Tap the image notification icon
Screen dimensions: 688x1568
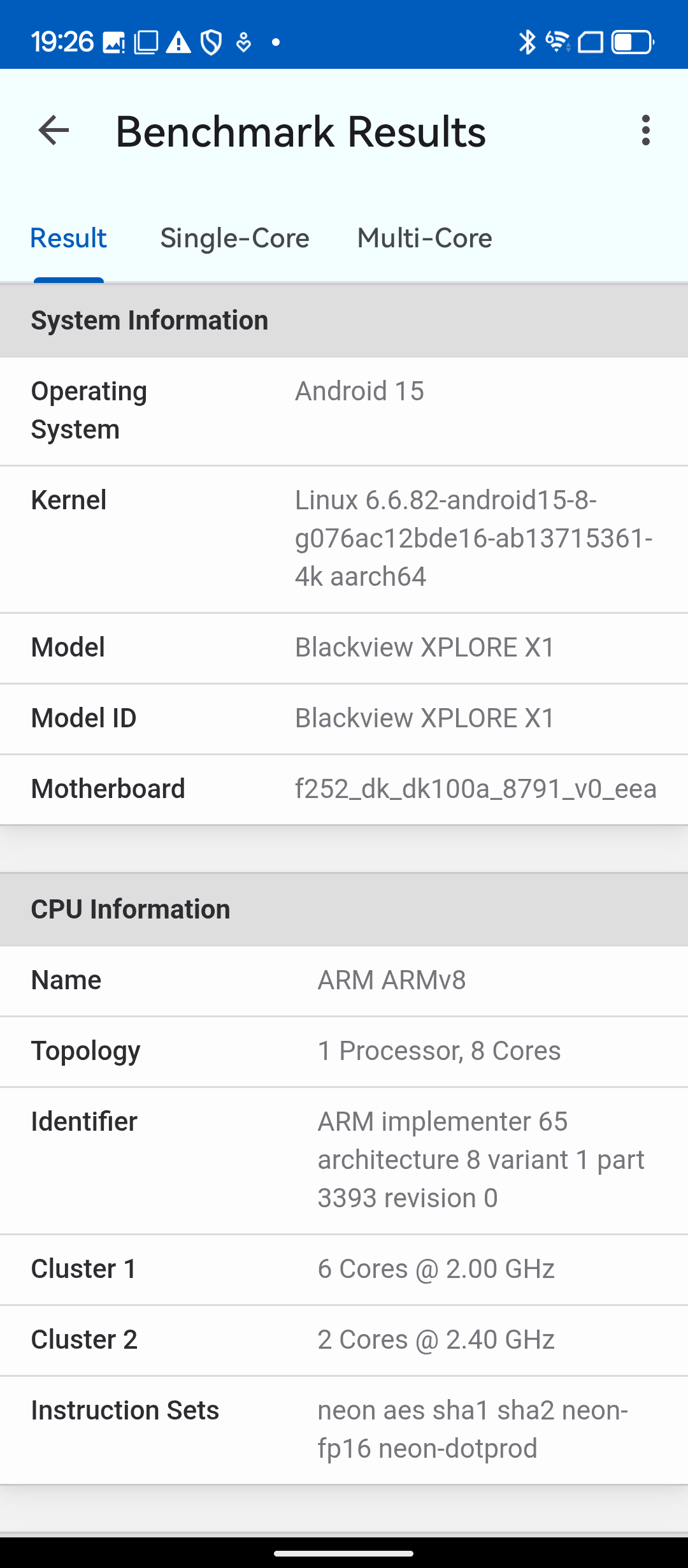point(114,43)
